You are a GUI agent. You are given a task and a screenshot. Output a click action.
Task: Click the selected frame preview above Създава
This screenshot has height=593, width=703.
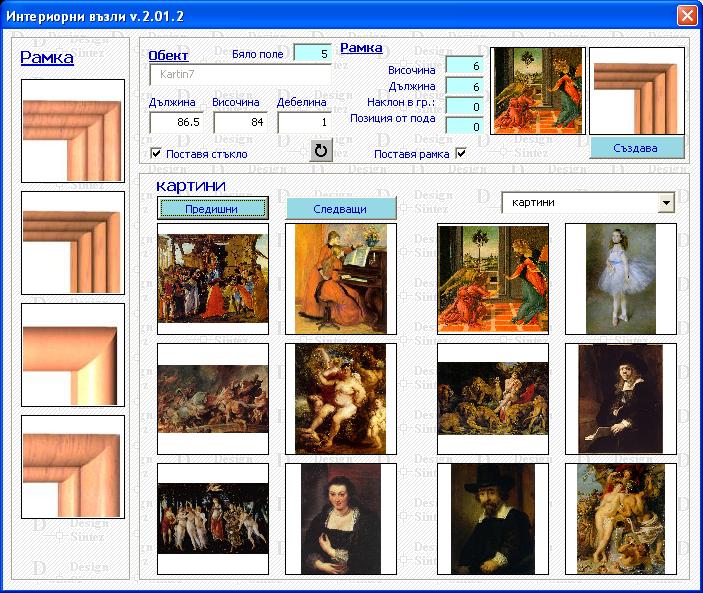click(637, 91)
